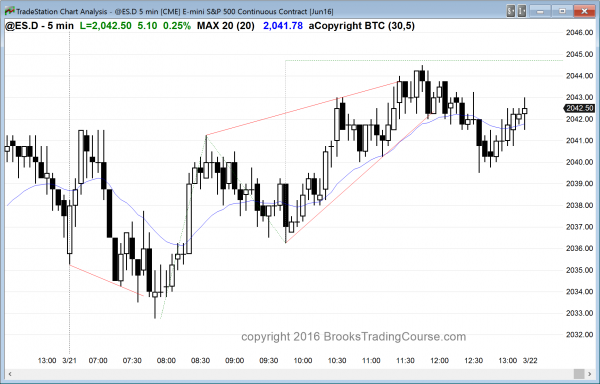Open the symbol link (S) dropdown in title bar
Image resolution: width=600 pixels, height=384 pixels.
[x=511, y=11]
